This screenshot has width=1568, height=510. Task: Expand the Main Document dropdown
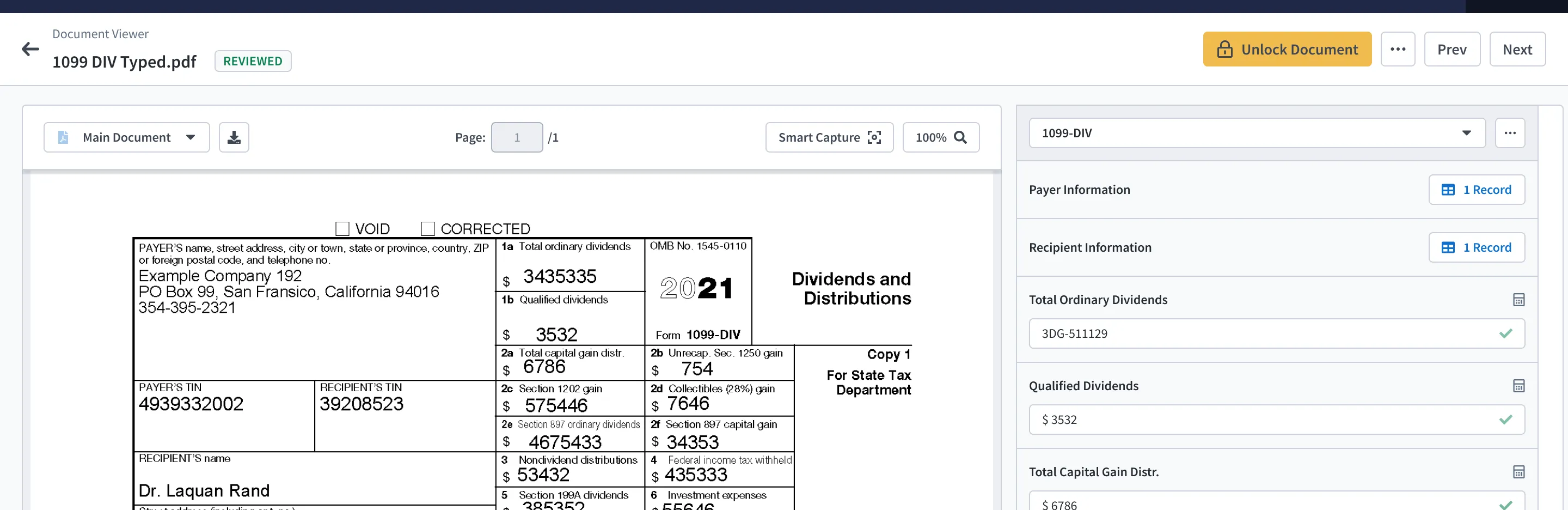point(127,137)
